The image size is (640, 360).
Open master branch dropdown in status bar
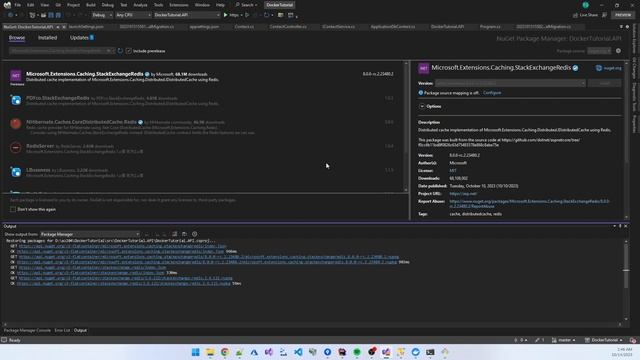coord(564,340)
